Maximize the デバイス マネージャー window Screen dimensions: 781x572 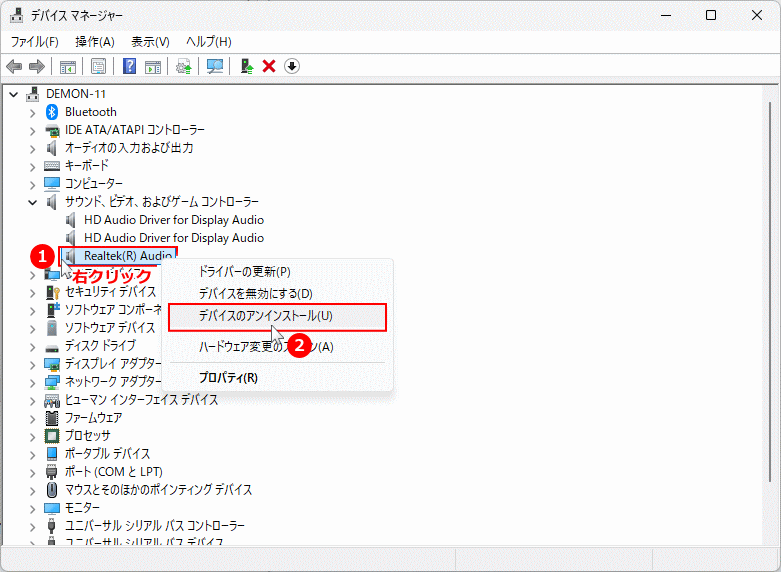pos(711,15)
